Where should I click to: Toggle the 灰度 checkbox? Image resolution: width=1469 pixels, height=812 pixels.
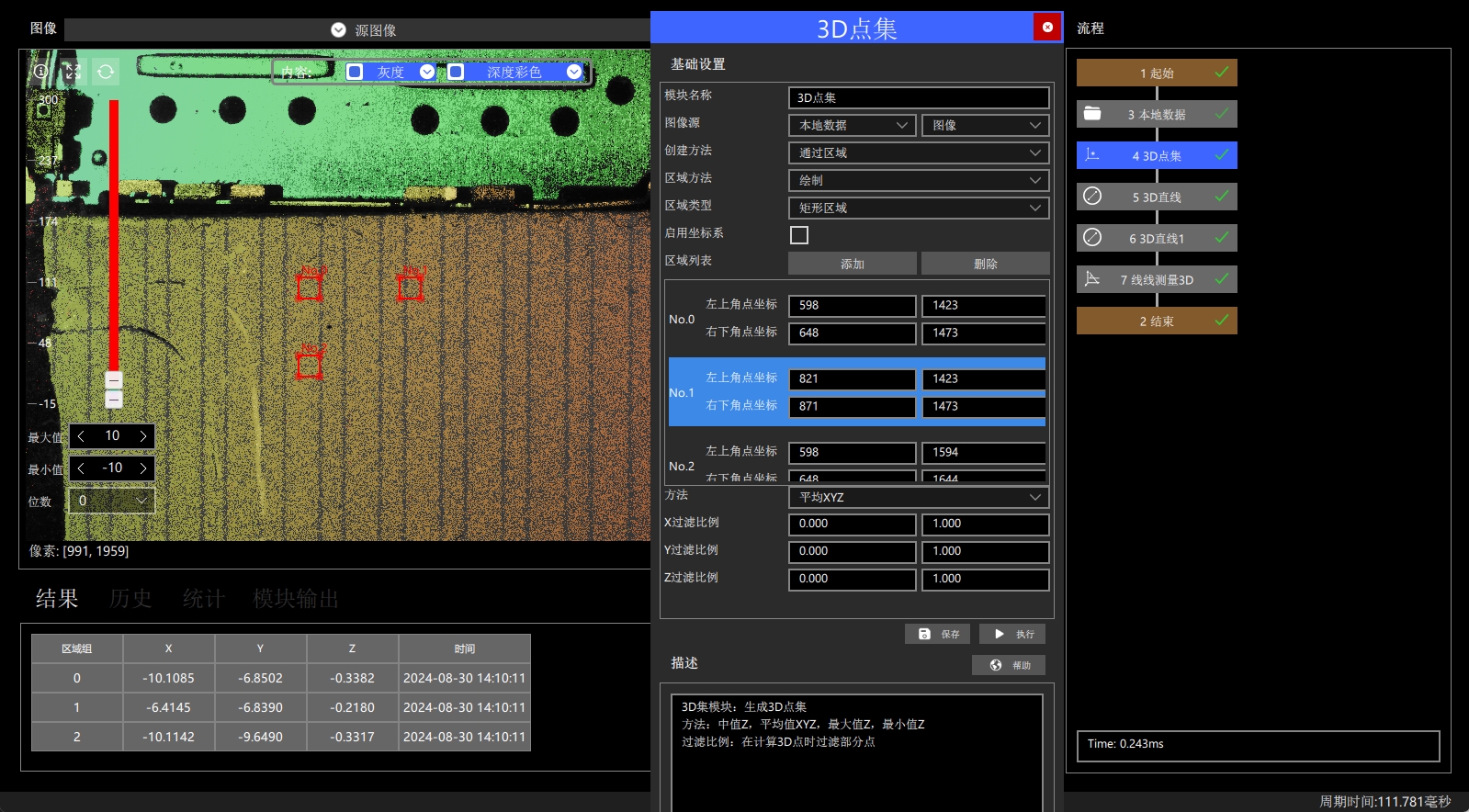[x=355, y=72]
